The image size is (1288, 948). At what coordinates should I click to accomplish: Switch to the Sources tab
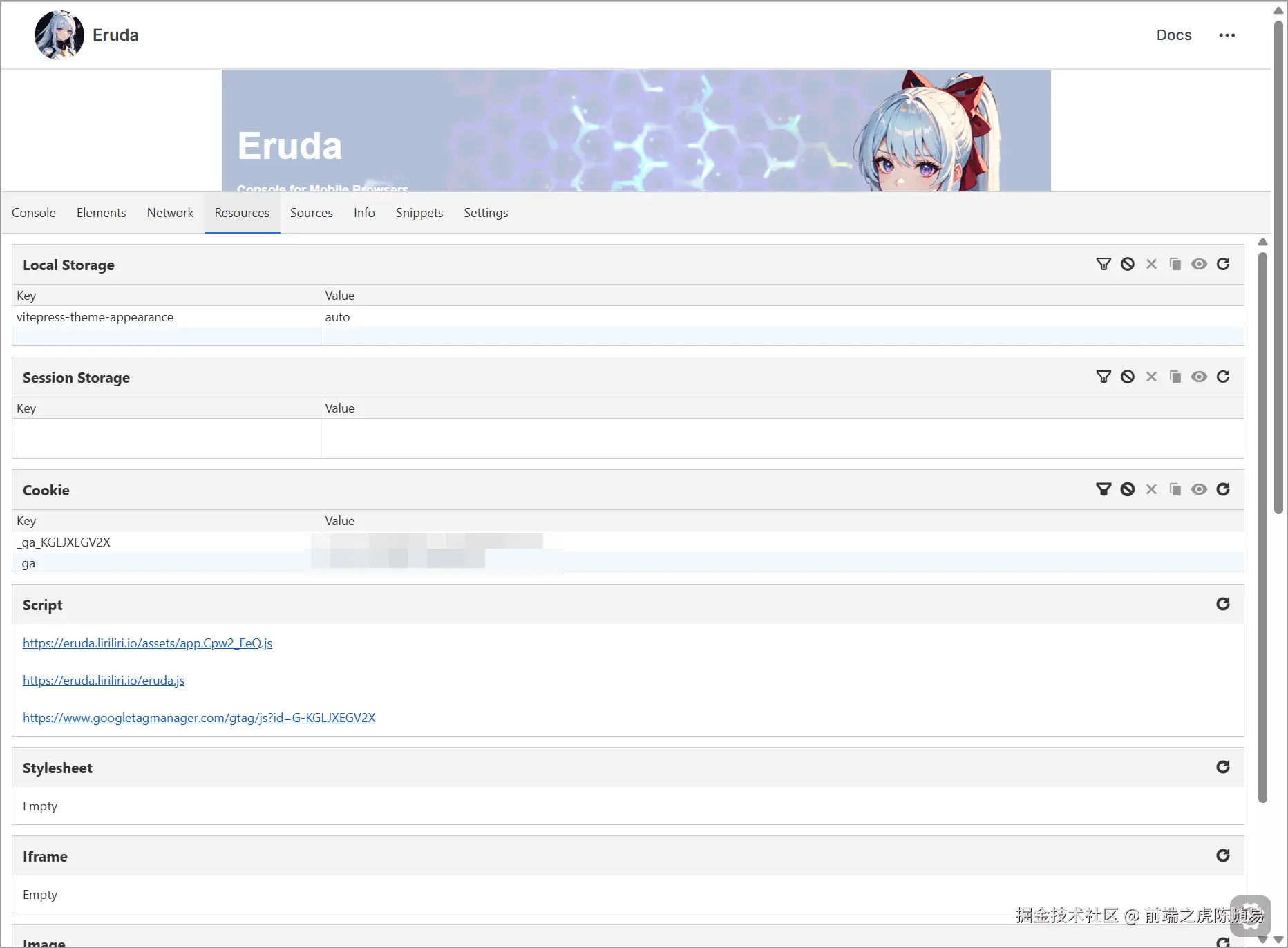(x=312, y=213)
